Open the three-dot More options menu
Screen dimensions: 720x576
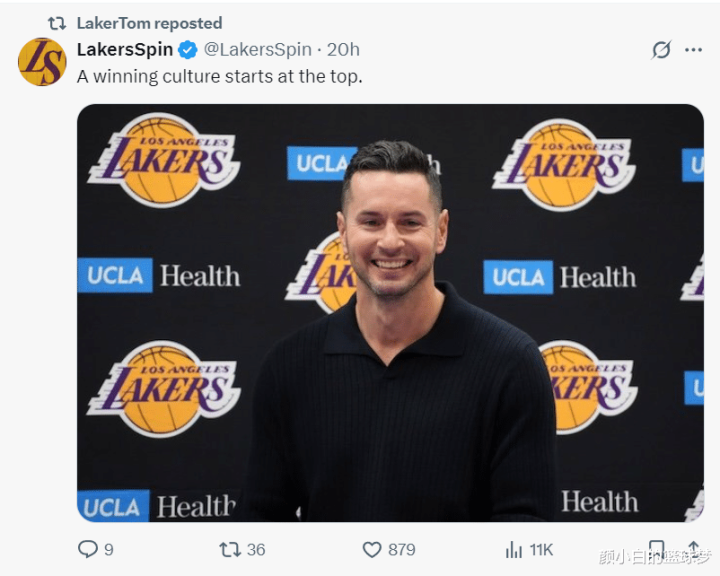tap(693, 50)
